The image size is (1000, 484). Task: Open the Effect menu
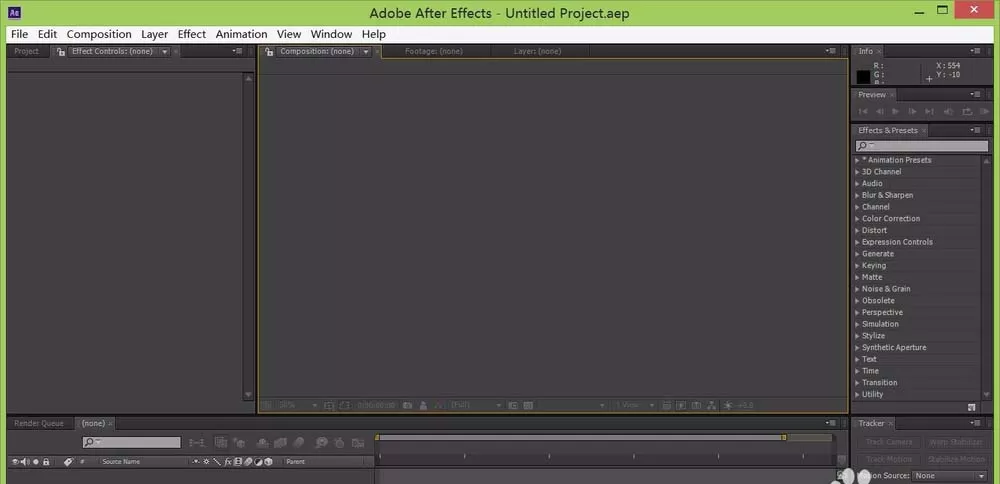coord(191,34)
